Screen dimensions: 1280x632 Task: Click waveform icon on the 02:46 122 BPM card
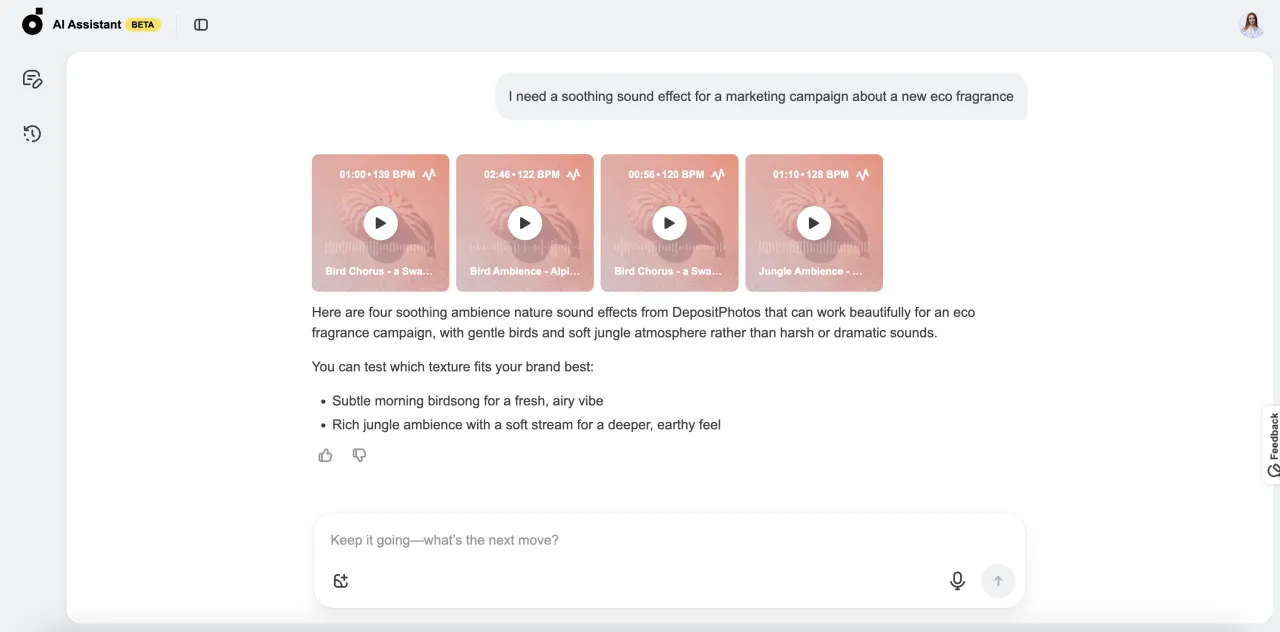[x=574, y=174]
